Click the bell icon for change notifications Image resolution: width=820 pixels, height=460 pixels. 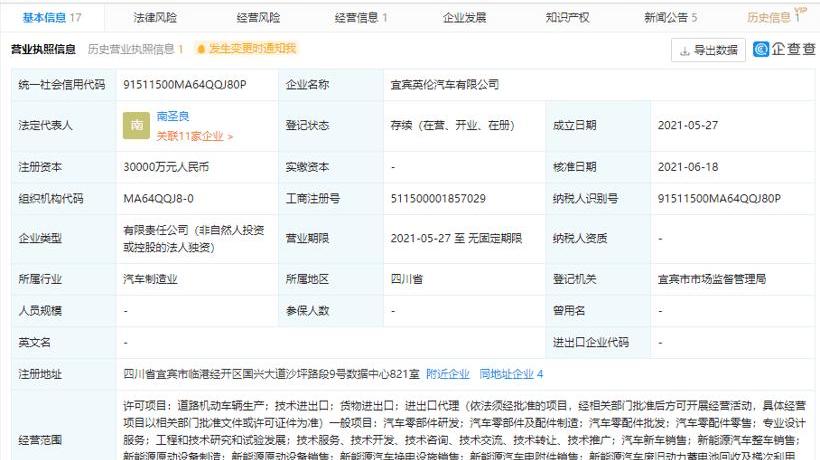tap(201, 49)
